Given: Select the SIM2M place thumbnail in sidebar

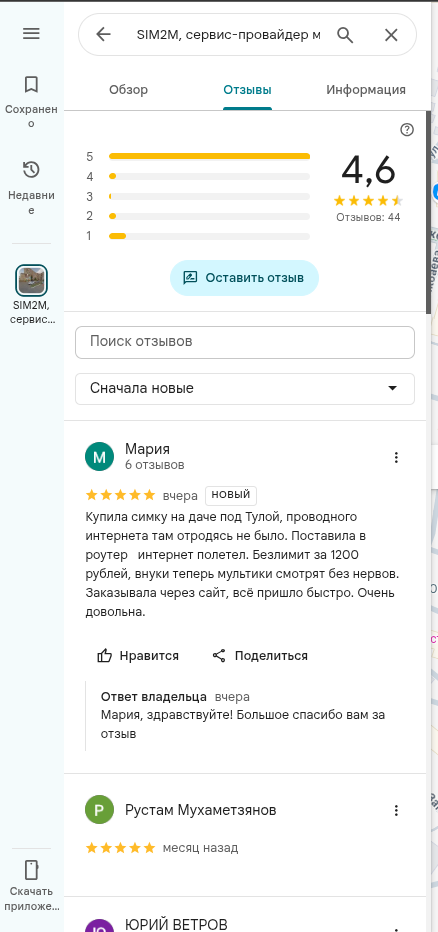Looking at the screenshot, I should click(x=31, y=281).
